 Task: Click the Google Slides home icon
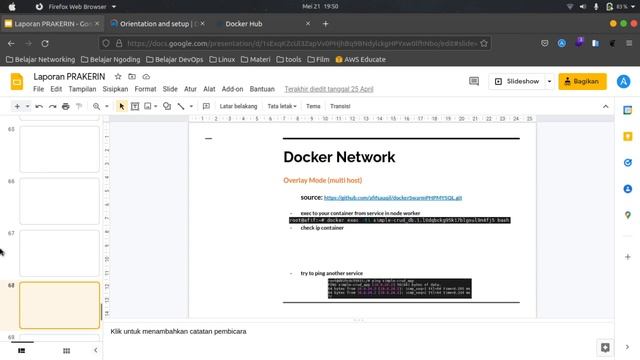click(x=17, y=82)
